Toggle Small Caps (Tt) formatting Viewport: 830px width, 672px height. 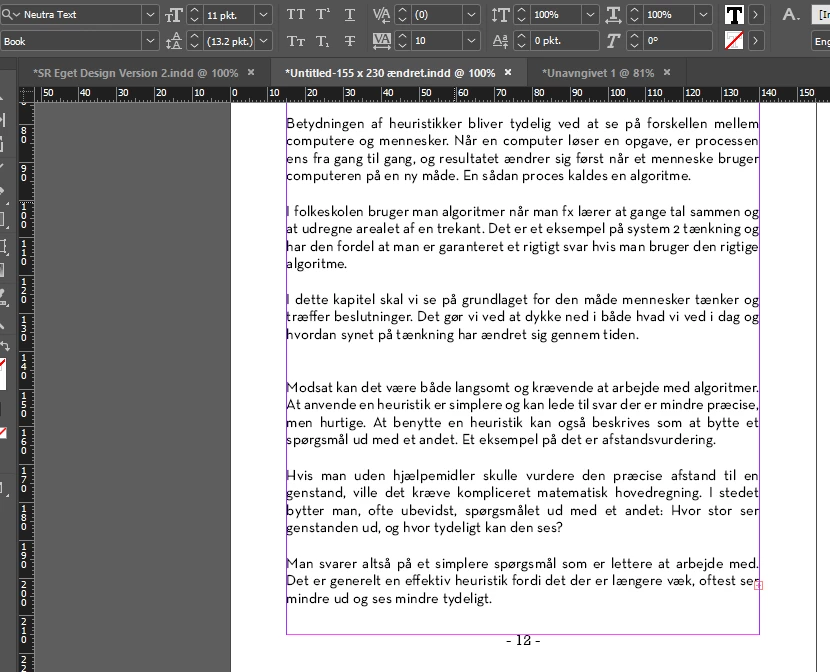coord(295,41)
